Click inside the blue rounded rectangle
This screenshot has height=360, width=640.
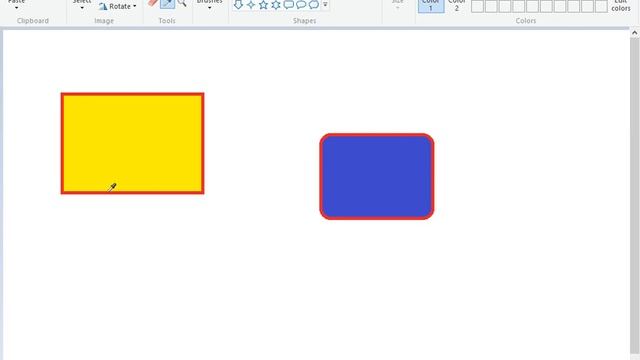coord(377,176)
